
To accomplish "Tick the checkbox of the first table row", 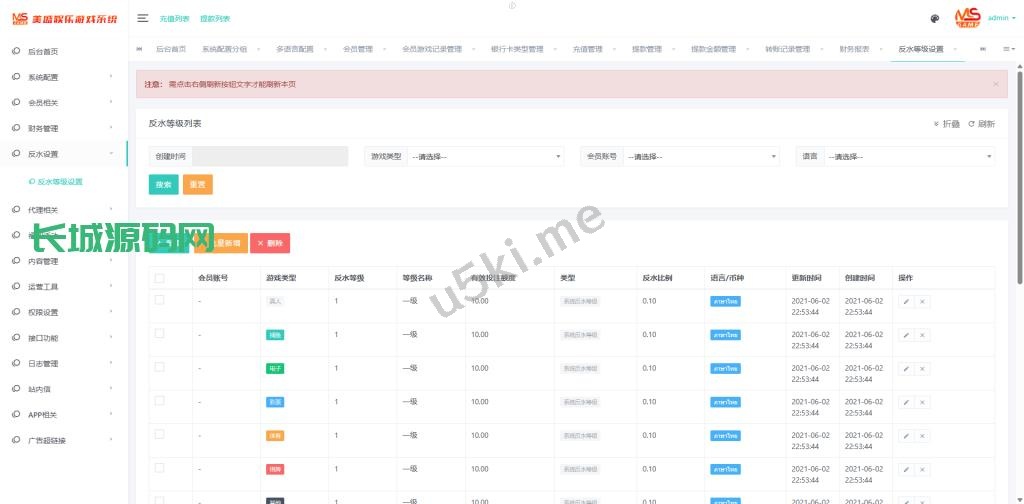I will click(159, 300).
